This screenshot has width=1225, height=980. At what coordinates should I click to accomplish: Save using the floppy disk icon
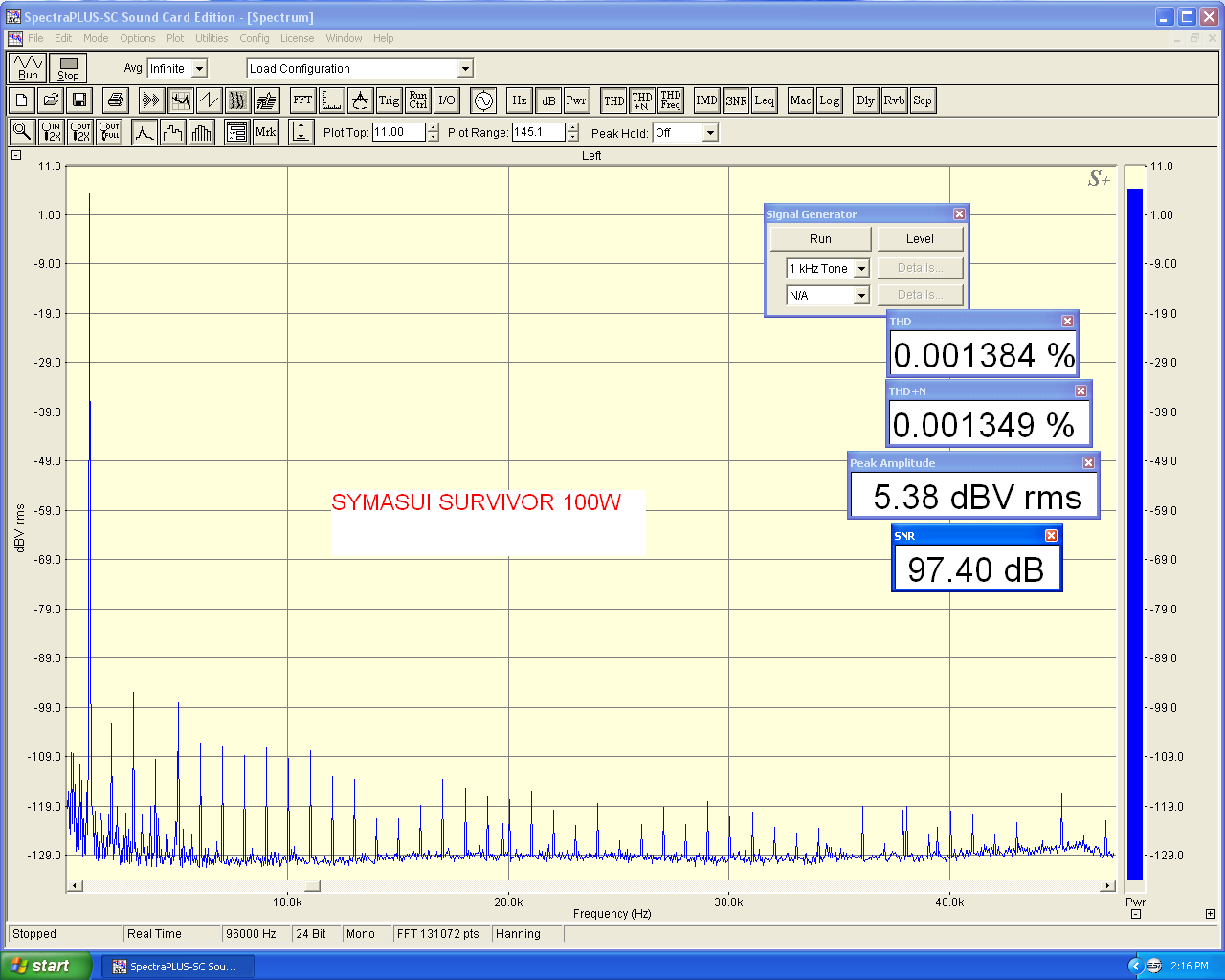pyautogui.click(x=79, y=100)
